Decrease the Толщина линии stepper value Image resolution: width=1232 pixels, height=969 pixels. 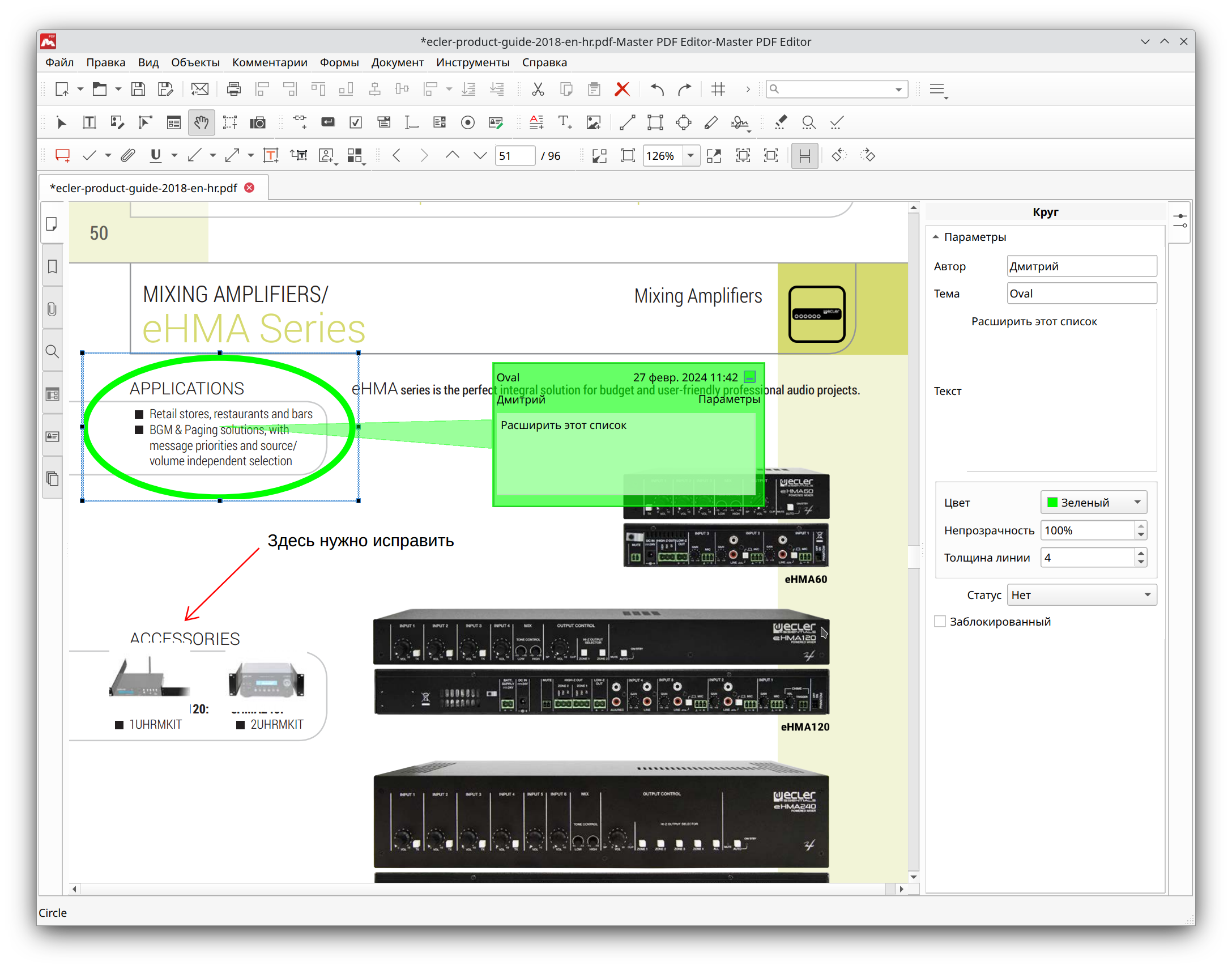(x=1141, y=563)
